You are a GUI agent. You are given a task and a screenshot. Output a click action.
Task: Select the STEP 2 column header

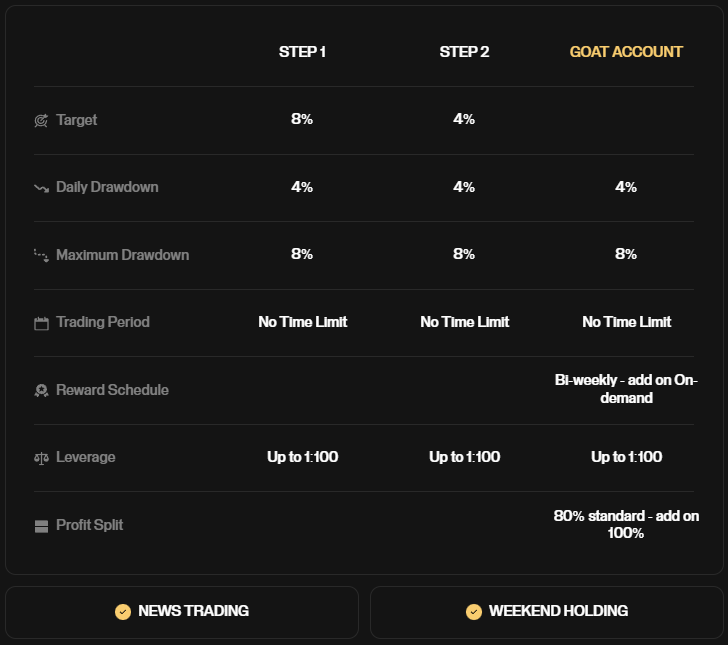pos(464,52)
